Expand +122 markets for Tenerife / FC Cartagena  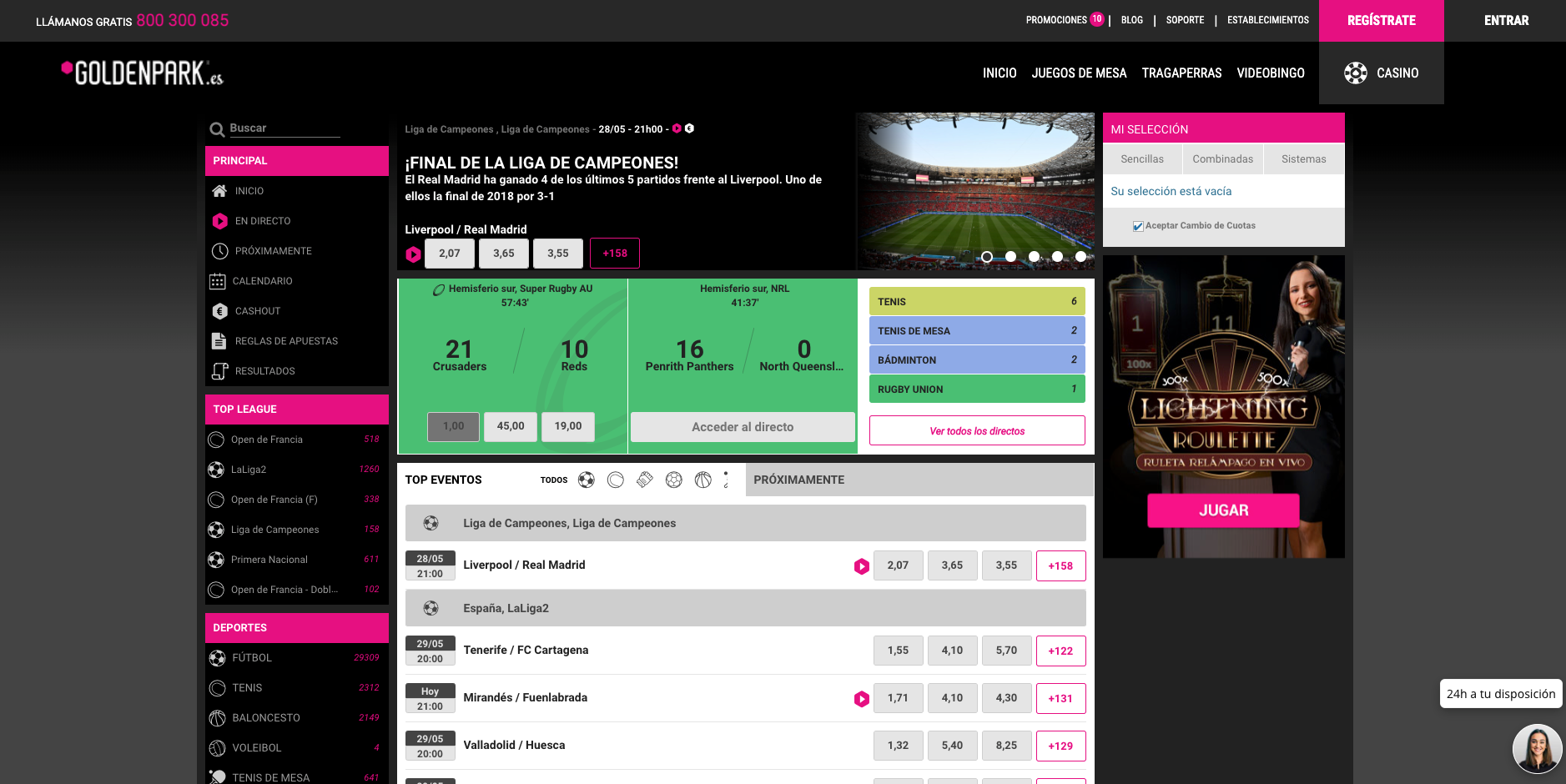1060,651
